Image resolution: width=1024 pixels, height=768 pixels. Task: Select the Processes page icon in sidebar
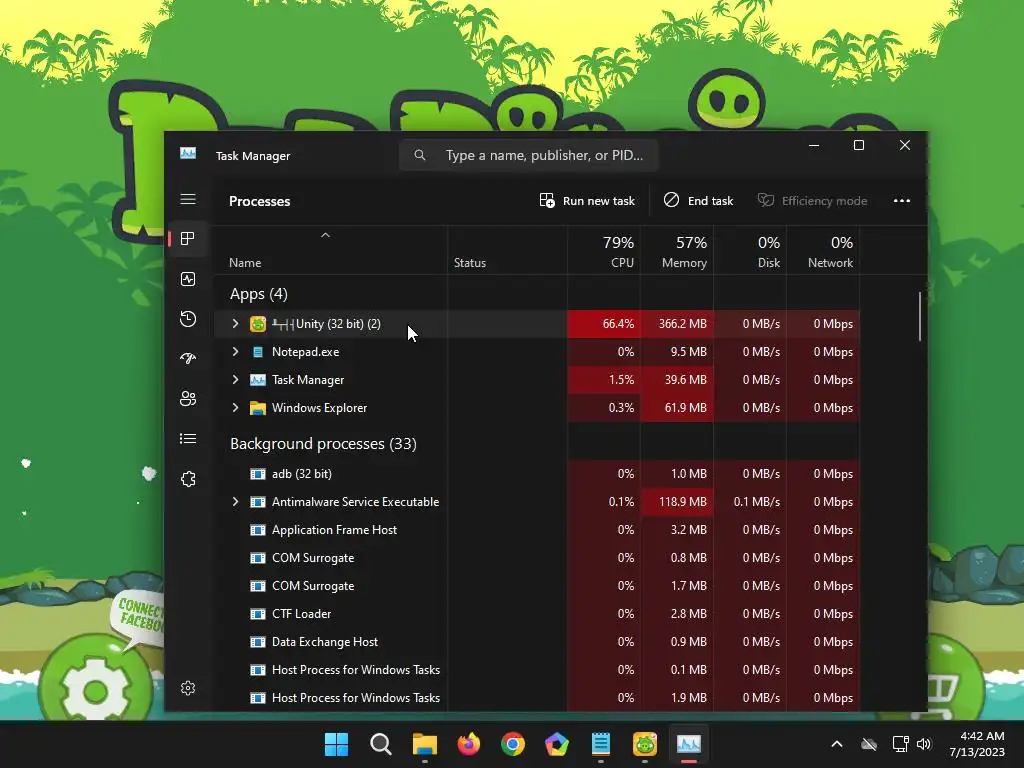(x=188, y=239)
